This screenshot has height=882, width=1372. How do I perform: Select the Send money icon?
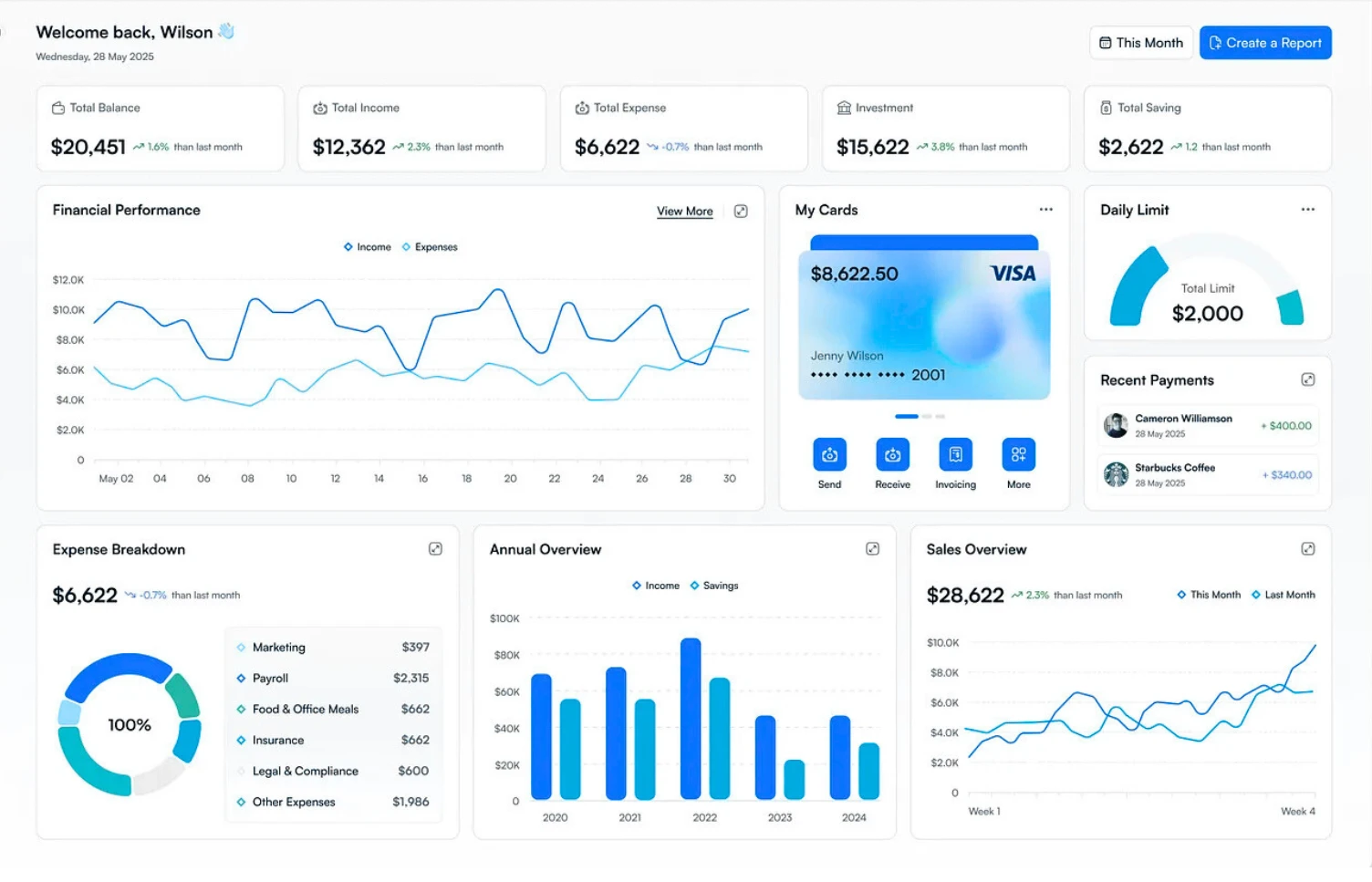tap(828, 456)
